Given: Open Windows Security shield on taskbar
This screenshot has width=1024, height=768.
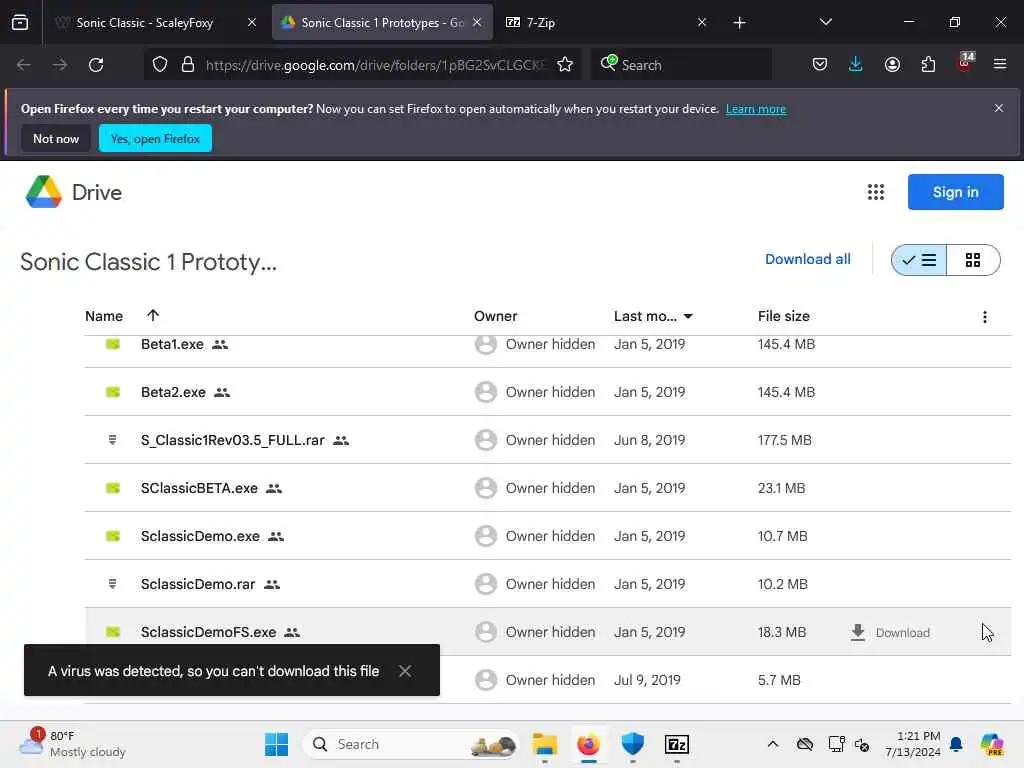Looking at the screenshot, I should 633,744.
